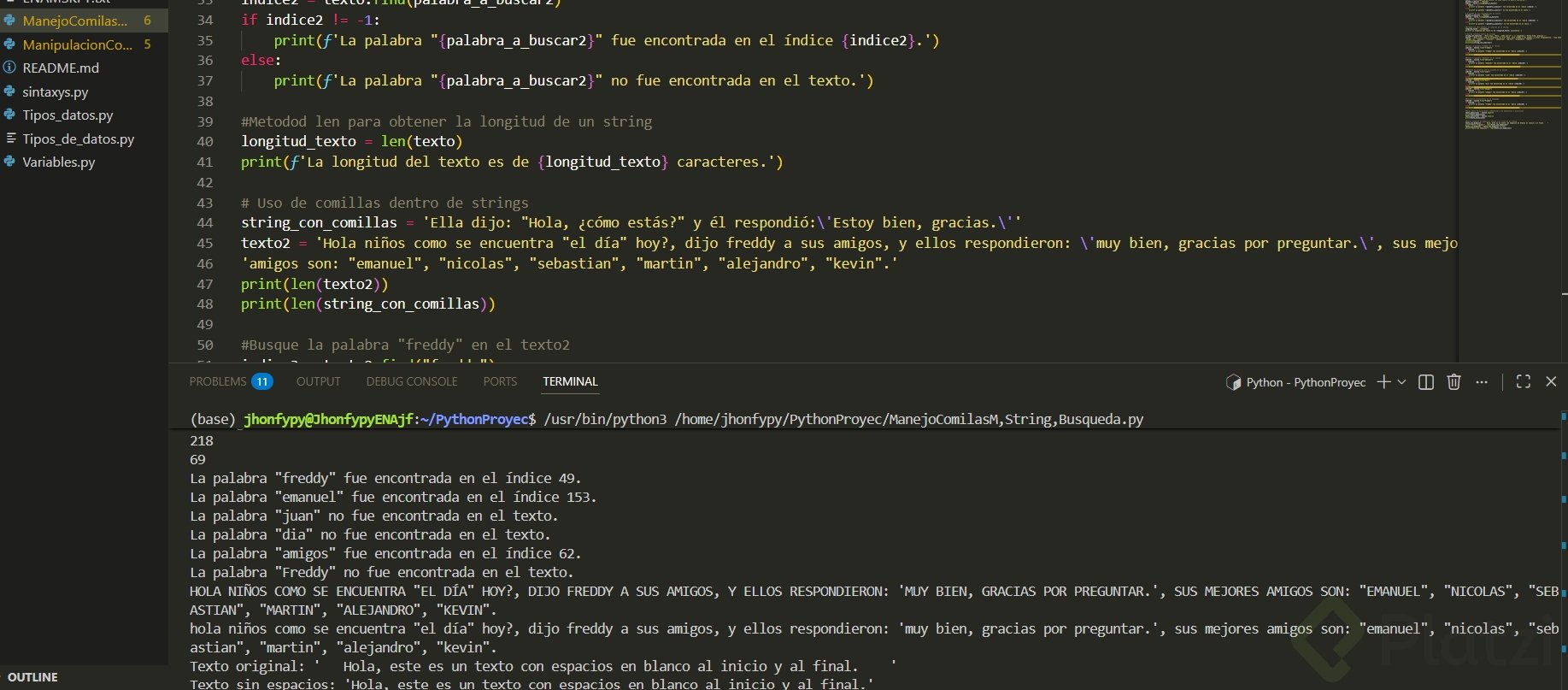The image size is (1568, 690).
Task: Open the terminal launch profile dropdown chevron
Action: click(x=1401, y=382)
